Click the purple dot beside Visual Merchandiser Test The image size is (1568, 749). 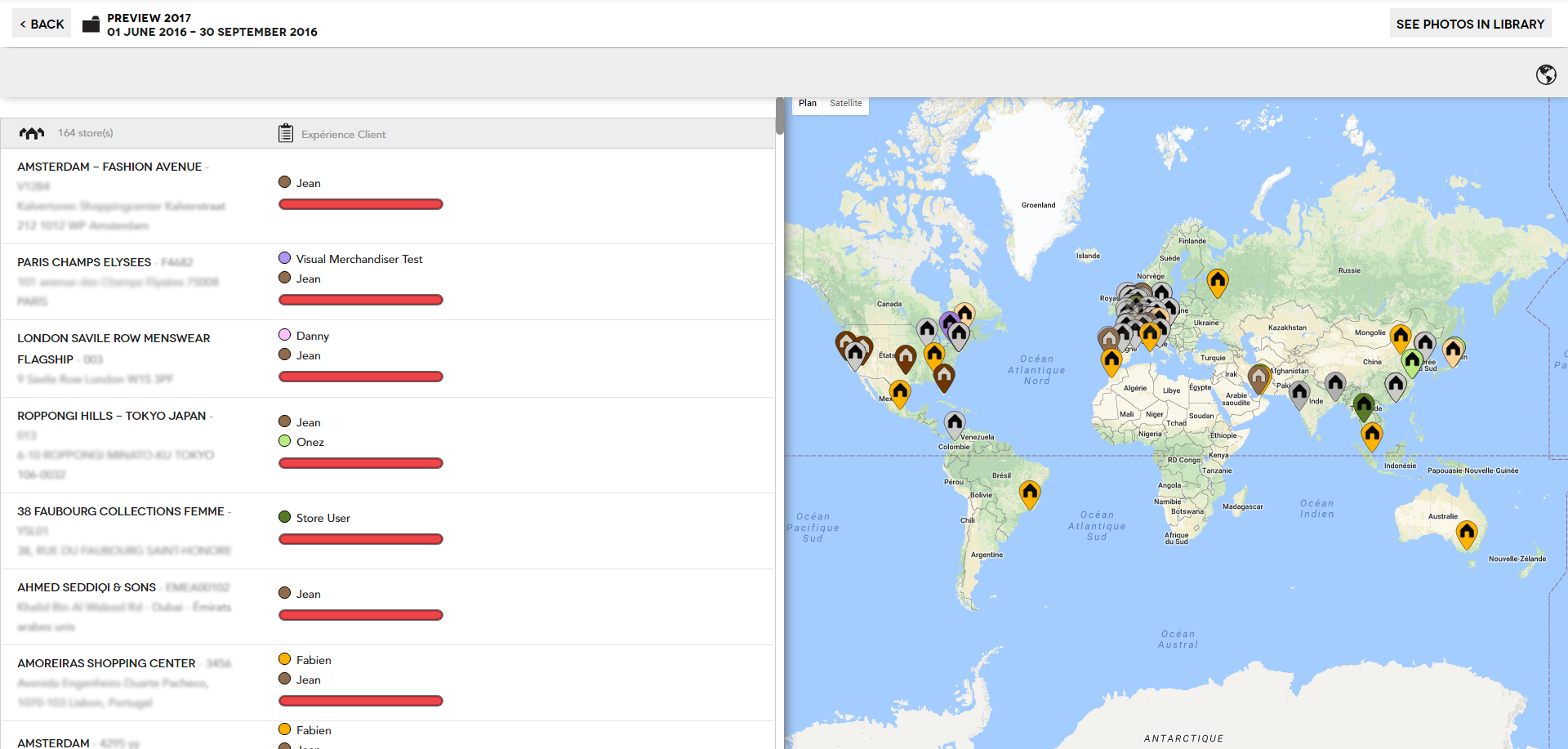point(285,258)
